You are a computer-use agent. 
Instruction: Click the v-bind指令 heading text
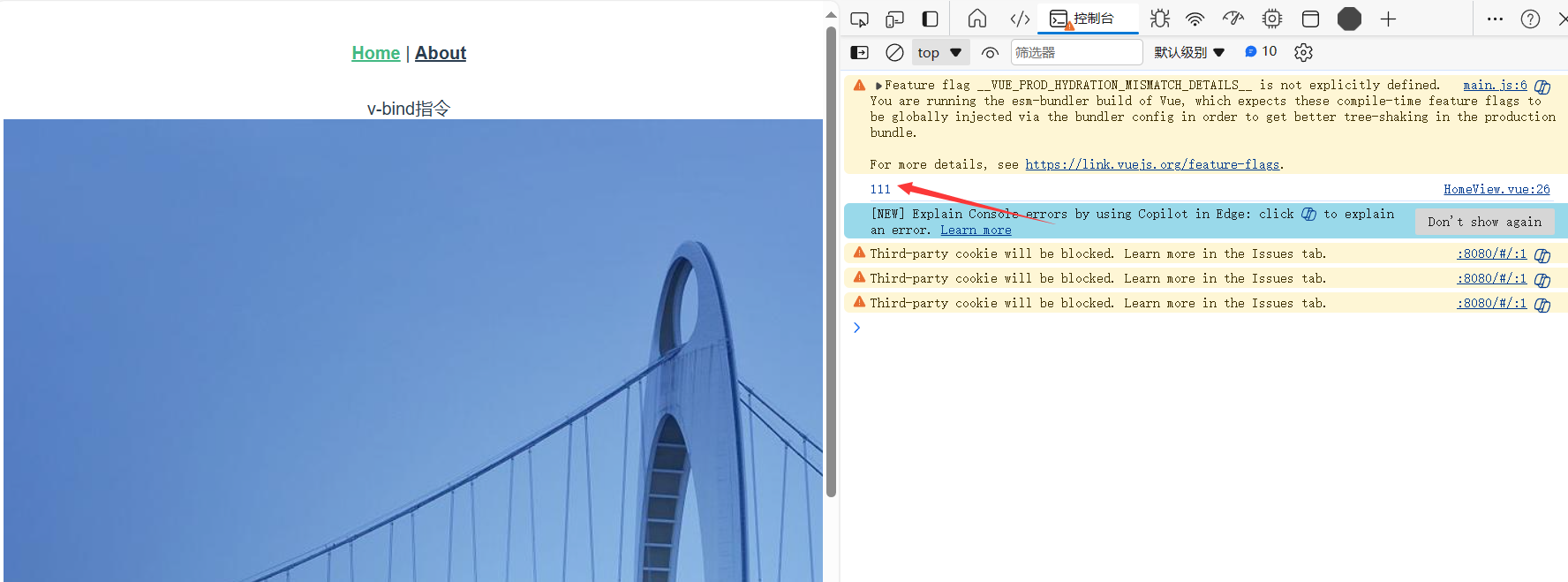click(409, 109)
